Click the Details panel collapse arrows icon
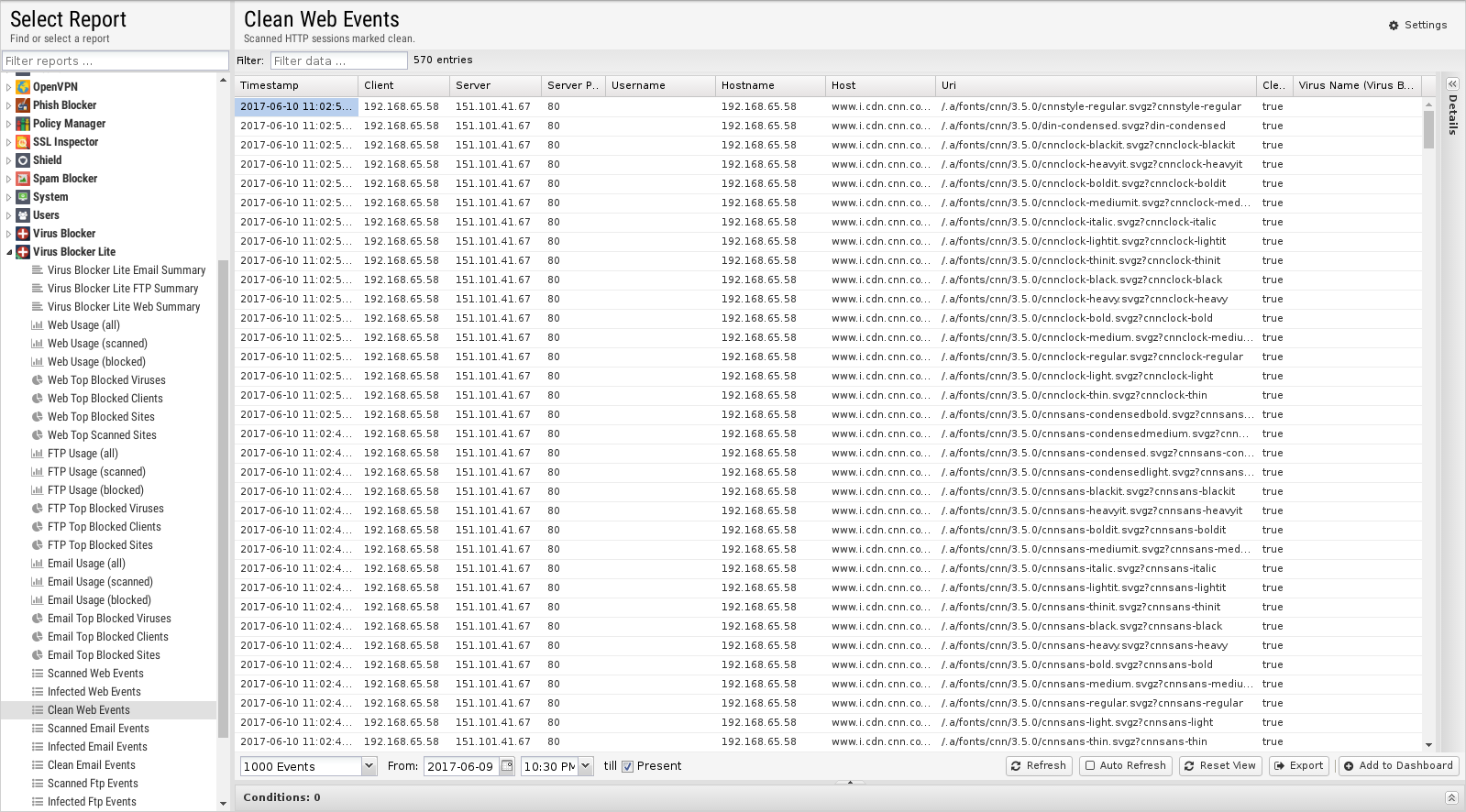Viewport: 1466px width, 812px height. point(1452,84)
